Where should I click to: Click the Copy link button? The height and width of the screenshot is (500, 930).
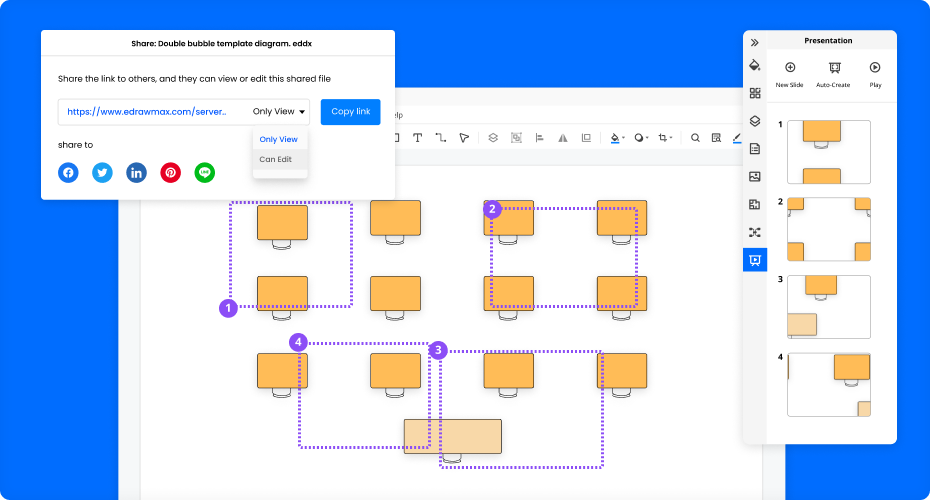pos(350,112)
